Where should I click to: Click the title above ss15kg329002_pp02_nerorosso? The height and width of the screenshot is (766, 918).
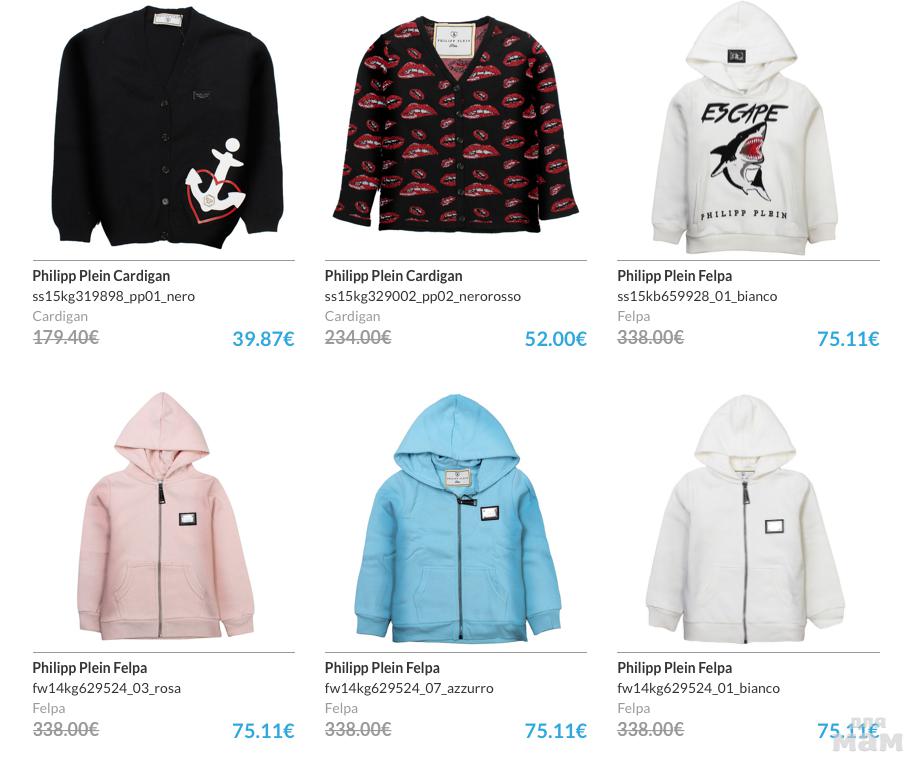point(393,276)
